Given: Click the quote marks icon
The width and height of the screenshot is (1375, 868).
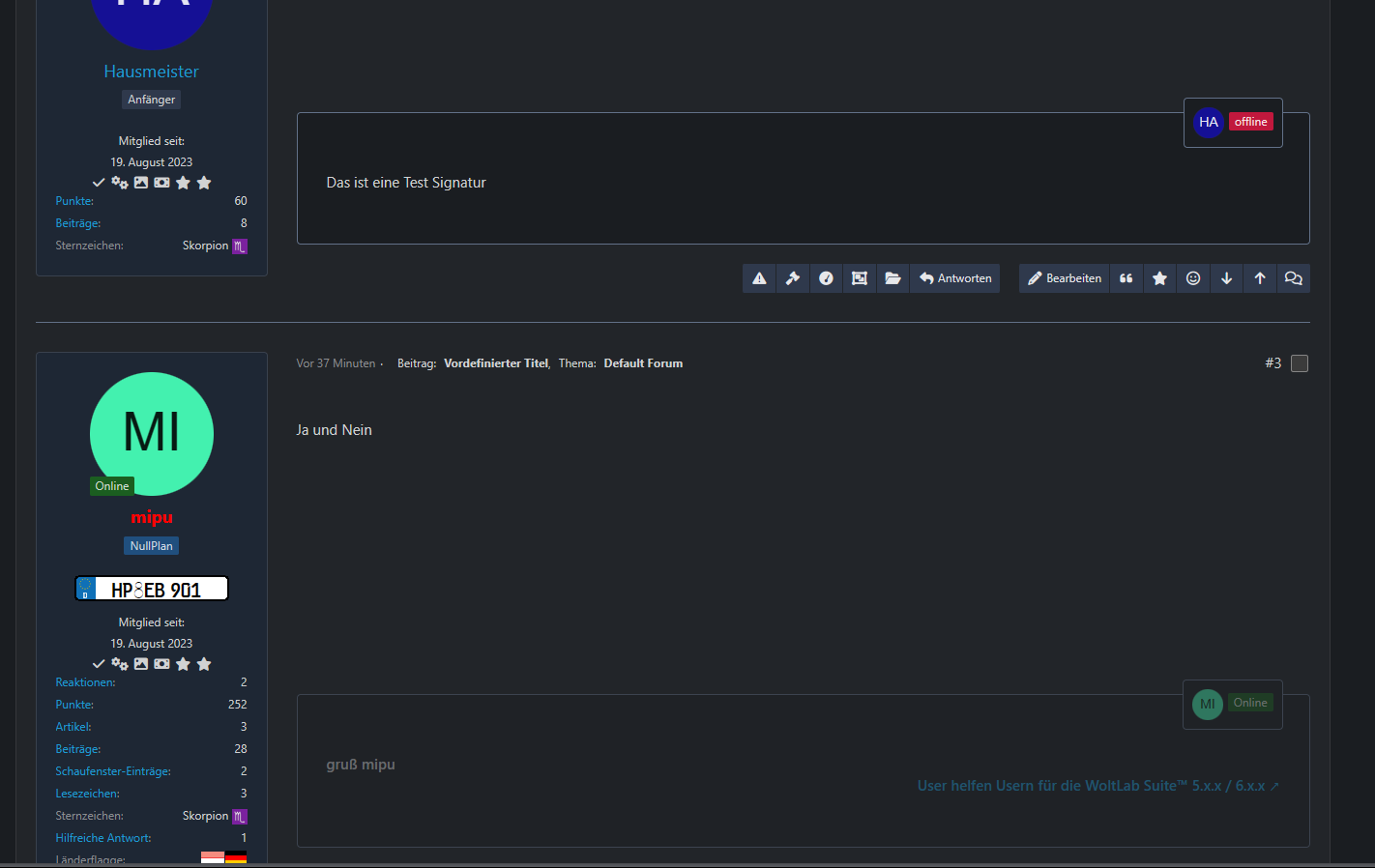Looking at the screenshot, I should (1126, 278).
